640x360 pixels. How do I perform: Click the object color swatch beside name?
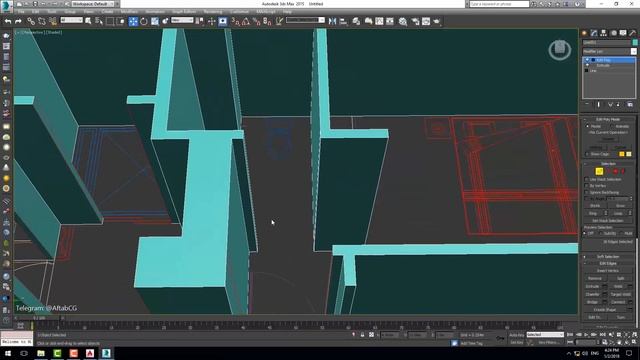[635, 42]
